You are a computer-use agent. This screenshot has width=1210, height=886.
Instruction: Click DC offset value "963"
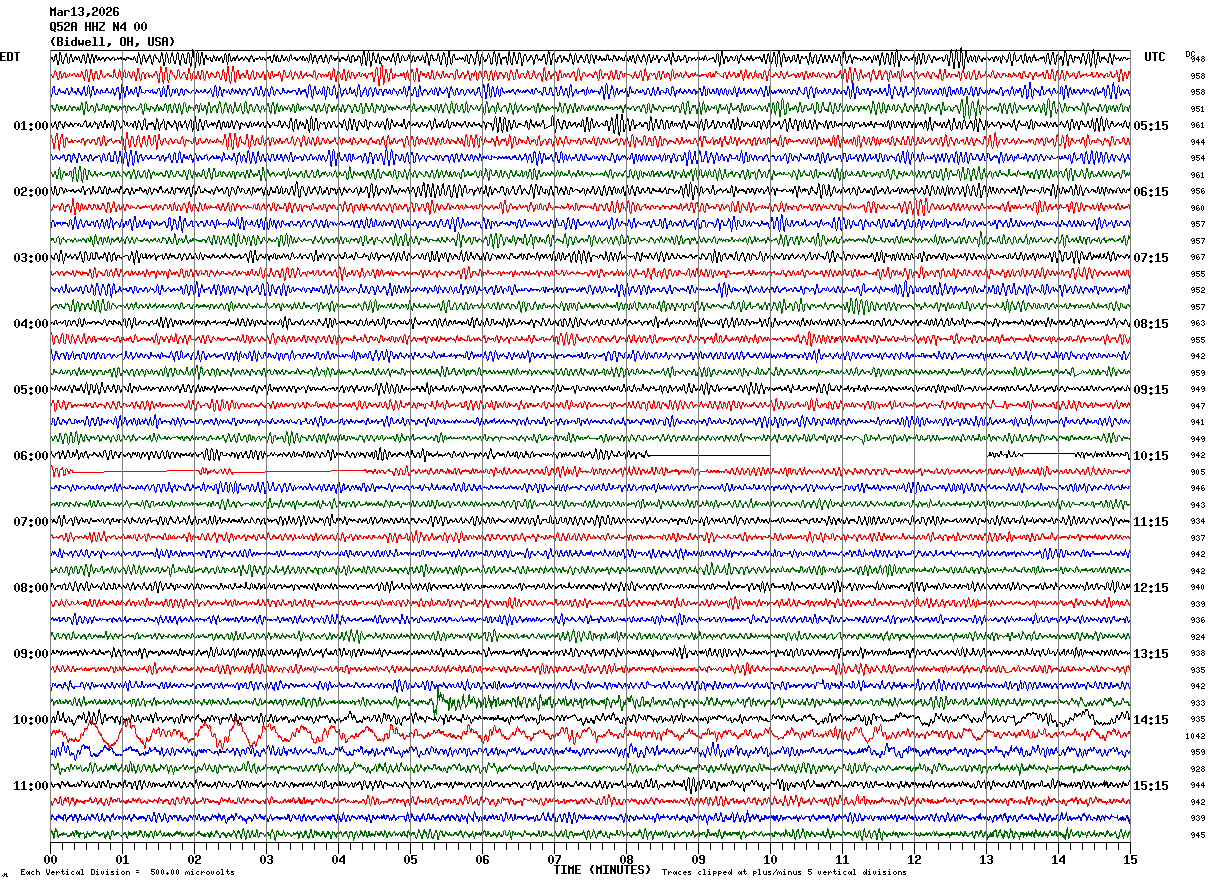1198,323
